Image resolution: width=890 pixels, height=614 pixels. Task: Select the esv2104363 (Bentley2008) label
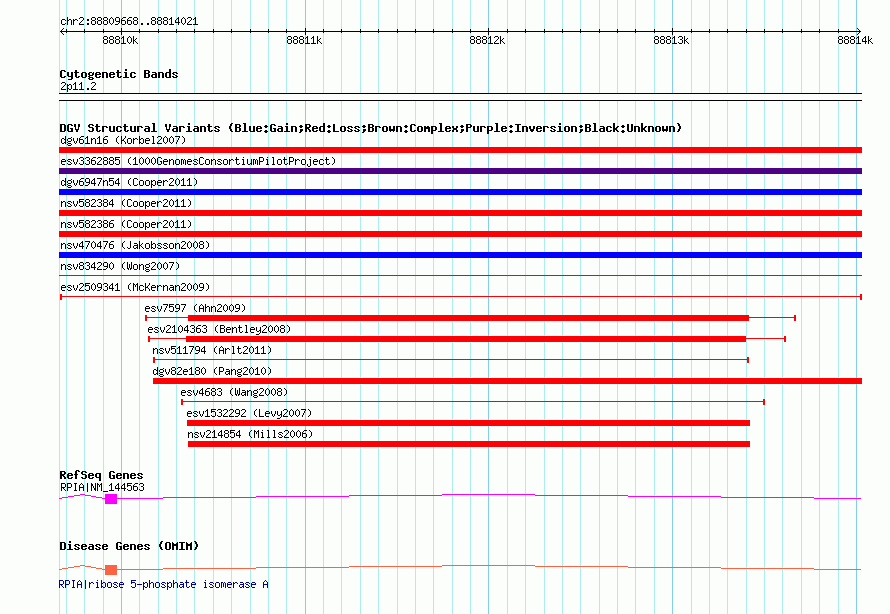click(x=219, y=329)
